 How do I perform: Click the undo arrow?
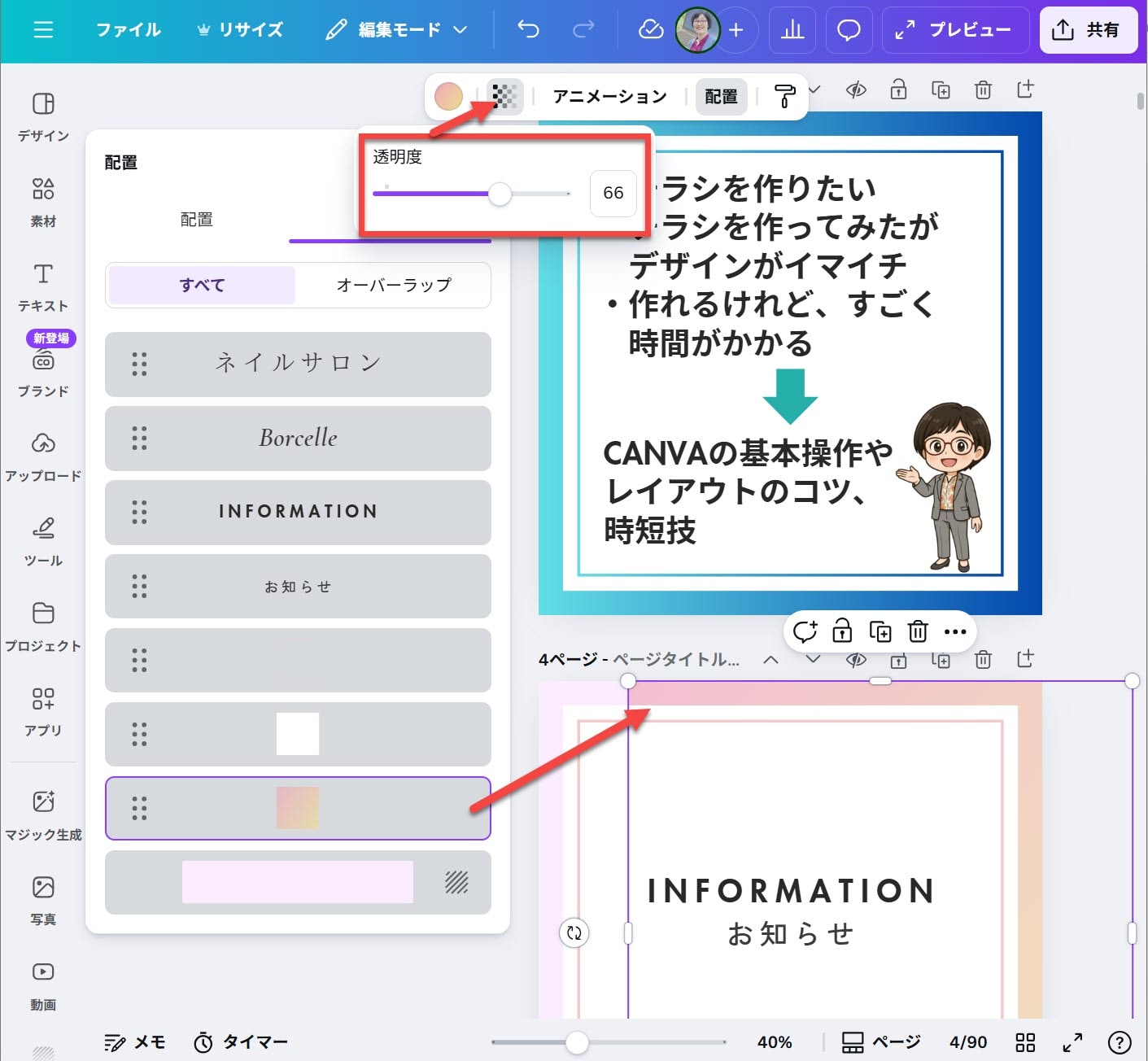[529, 30]
